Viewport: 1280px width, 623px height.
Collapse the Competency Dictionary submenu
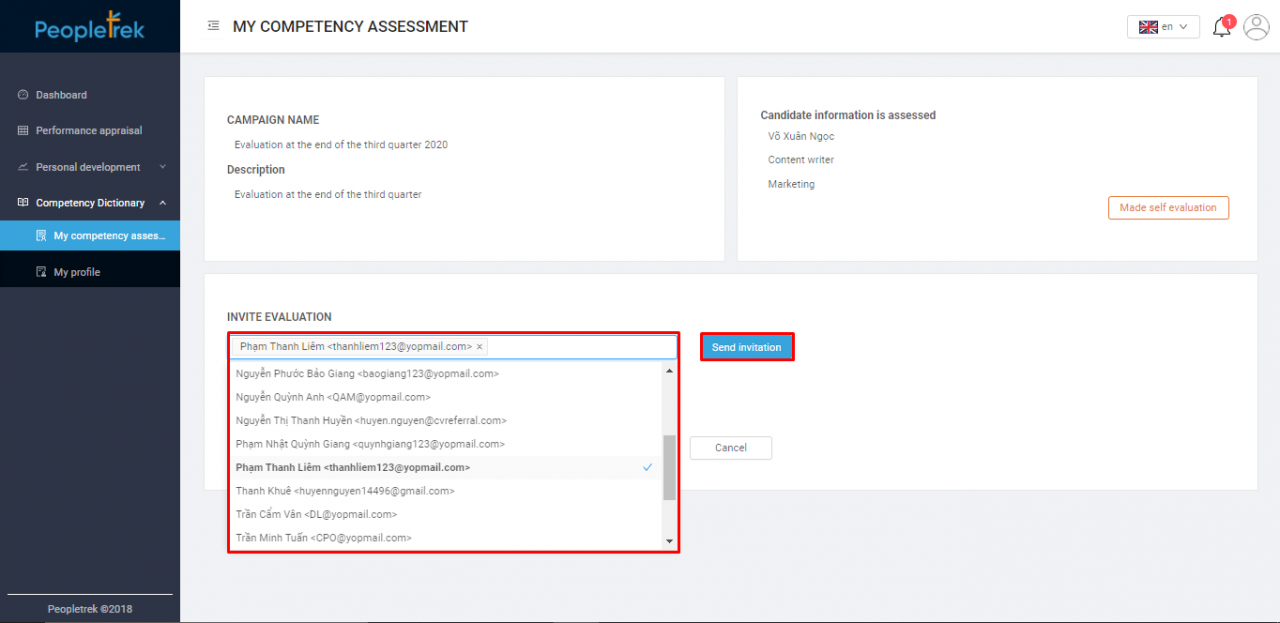[x=162, y=203]
